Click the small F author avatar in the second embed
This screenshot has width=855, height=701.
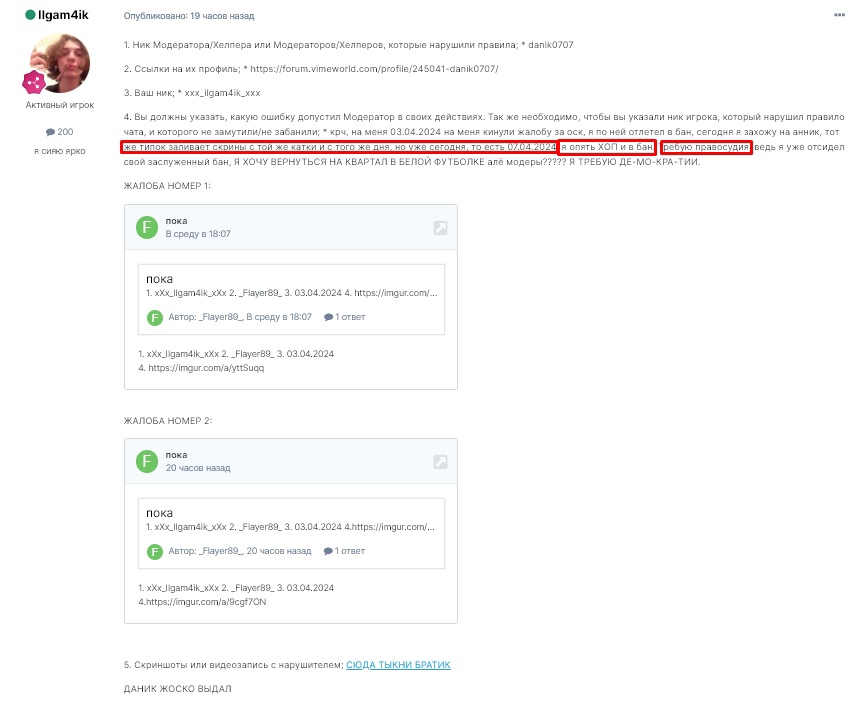(155, 552)
